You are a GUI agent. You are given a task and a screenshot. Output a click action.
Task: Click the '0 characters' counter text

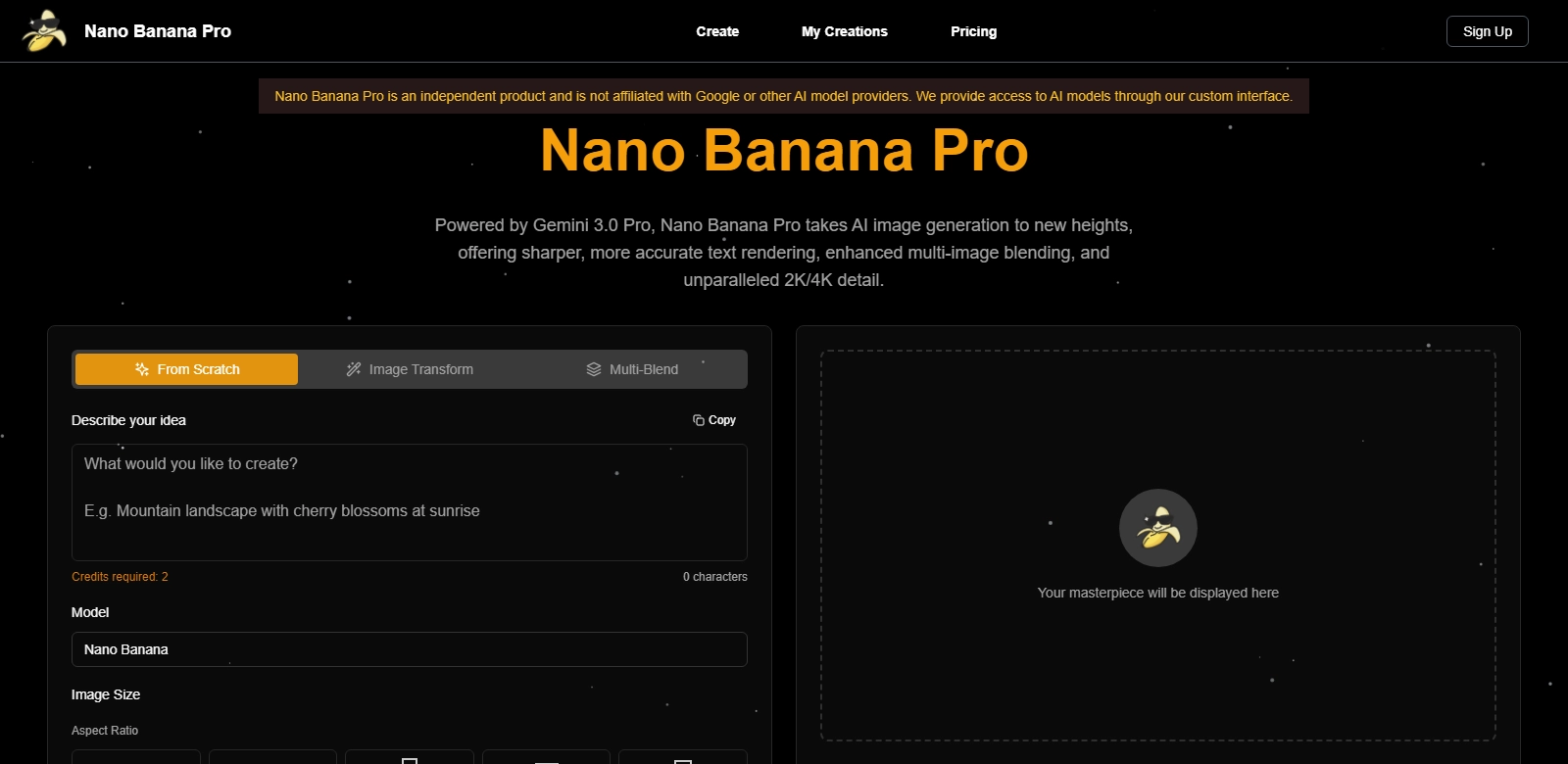(715, 577)
